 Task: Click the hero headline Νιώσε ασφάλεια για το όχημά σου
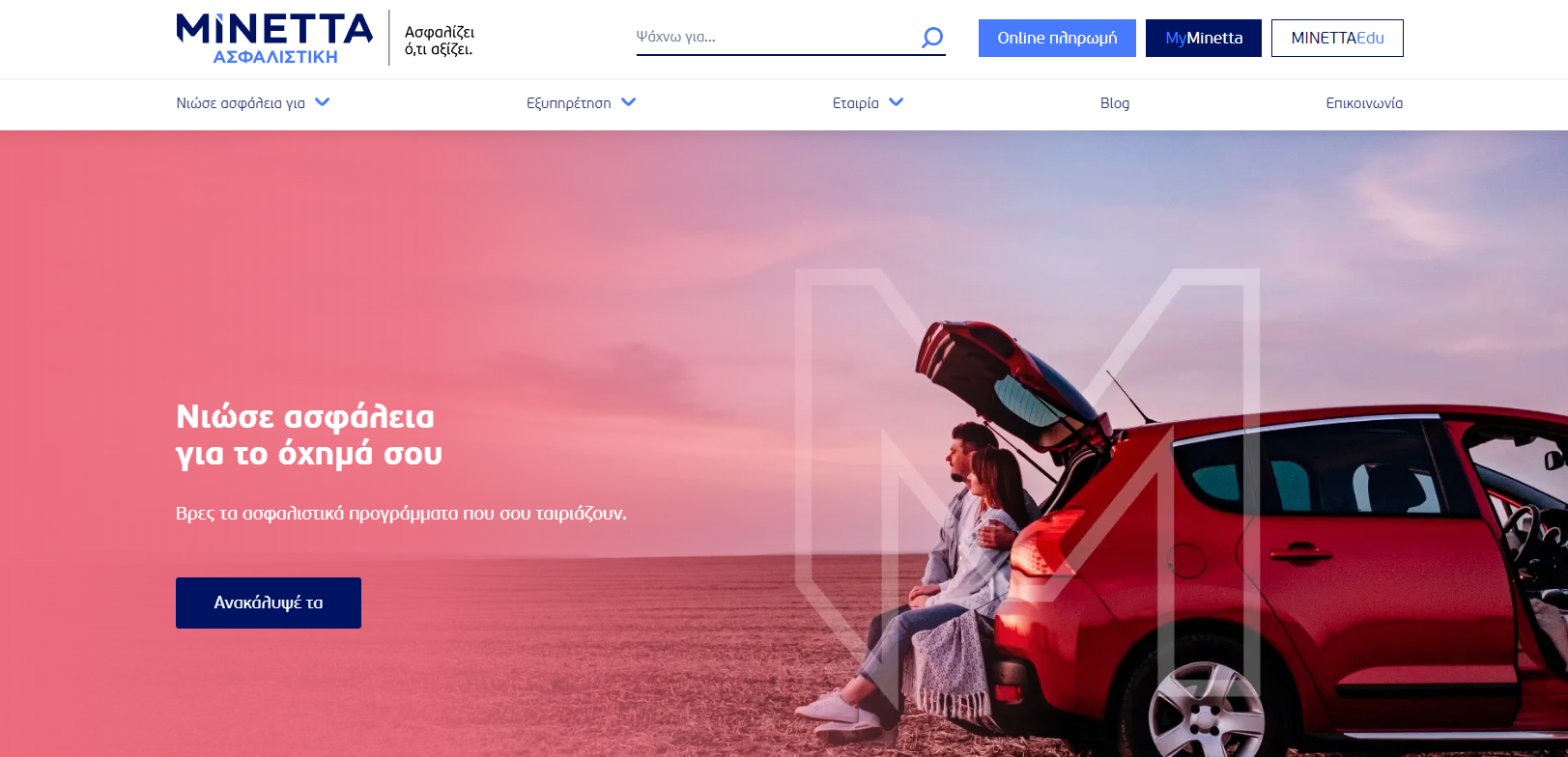(309, 435)
